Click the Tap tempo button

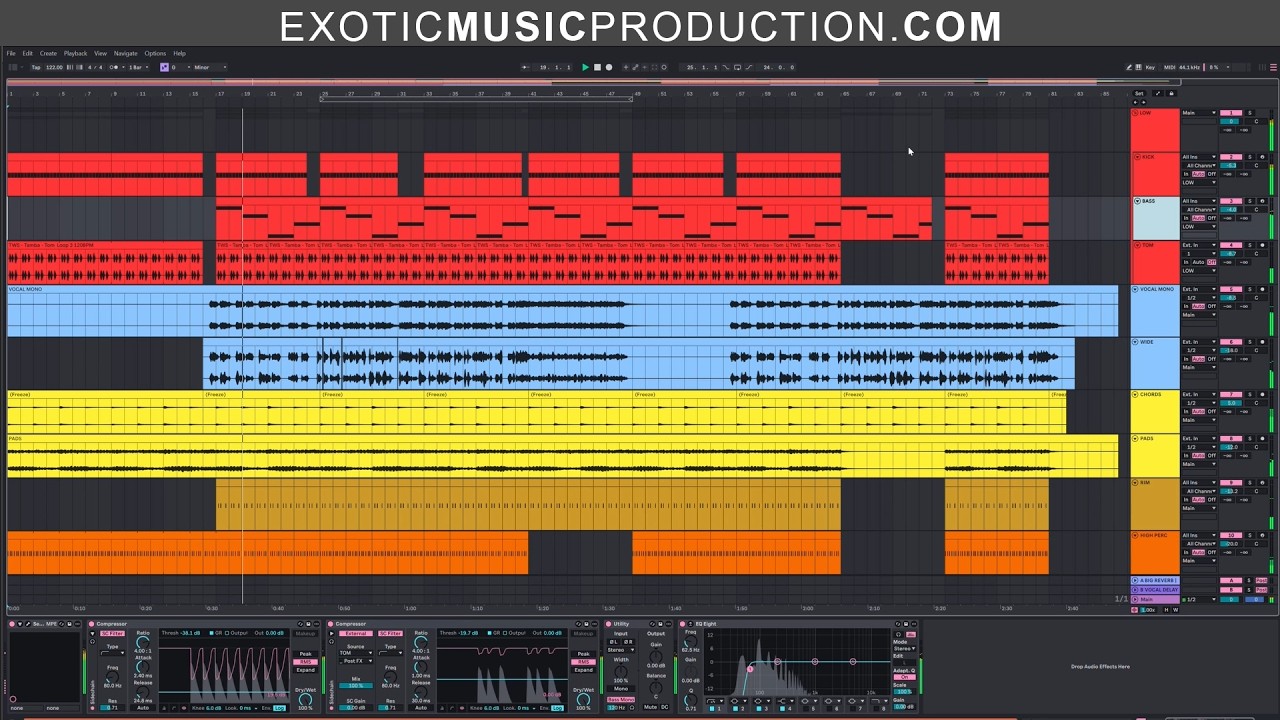coord(36,67)
